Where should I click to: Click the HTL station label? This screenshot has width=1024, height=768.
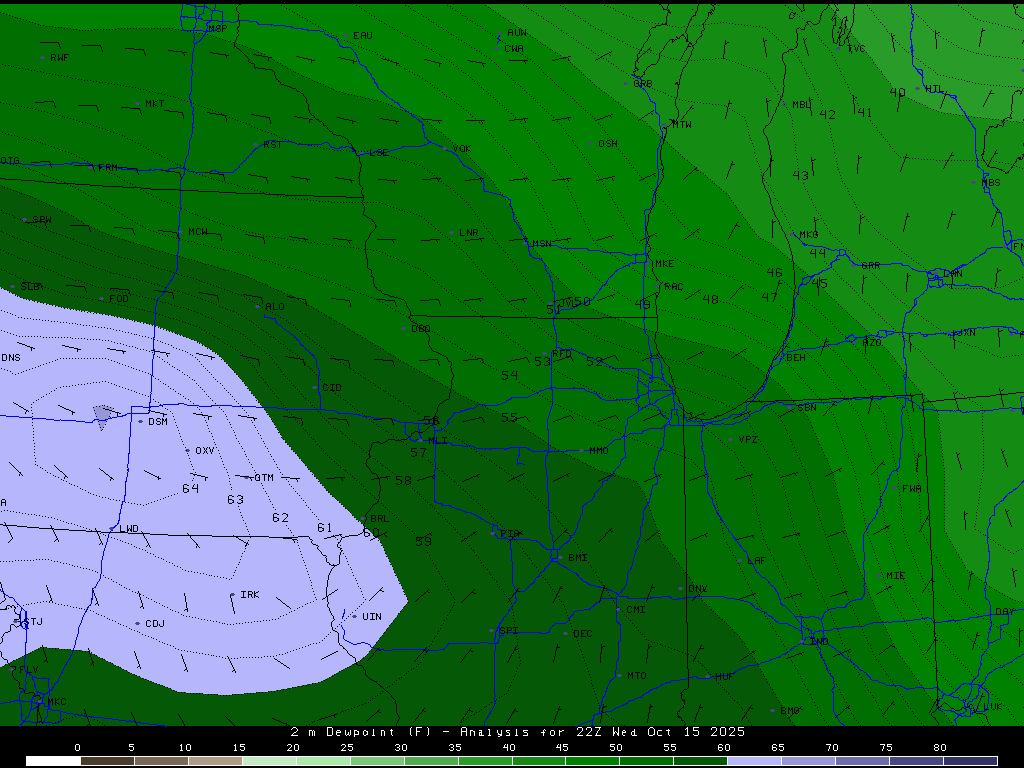(935, 89)
